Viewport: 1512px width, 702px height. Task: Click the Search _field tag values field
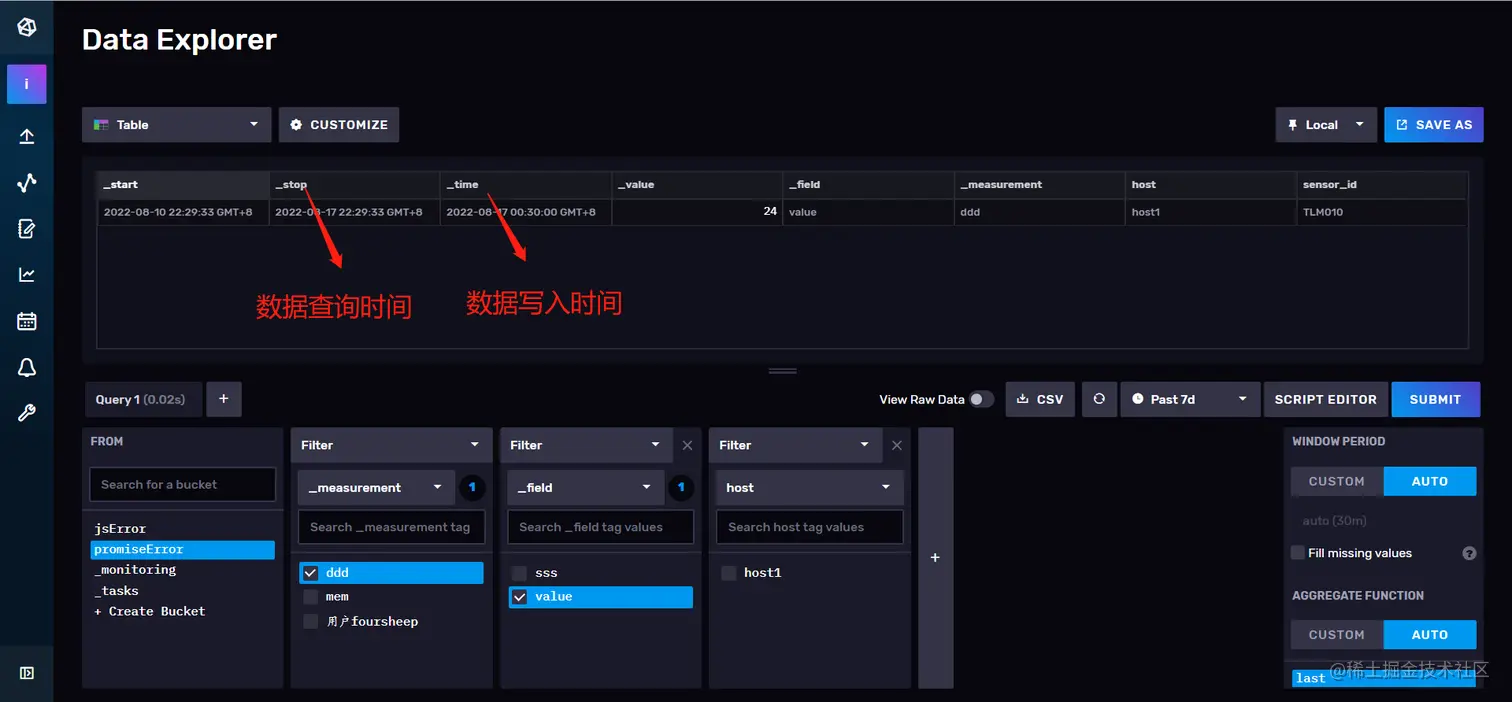601,527
